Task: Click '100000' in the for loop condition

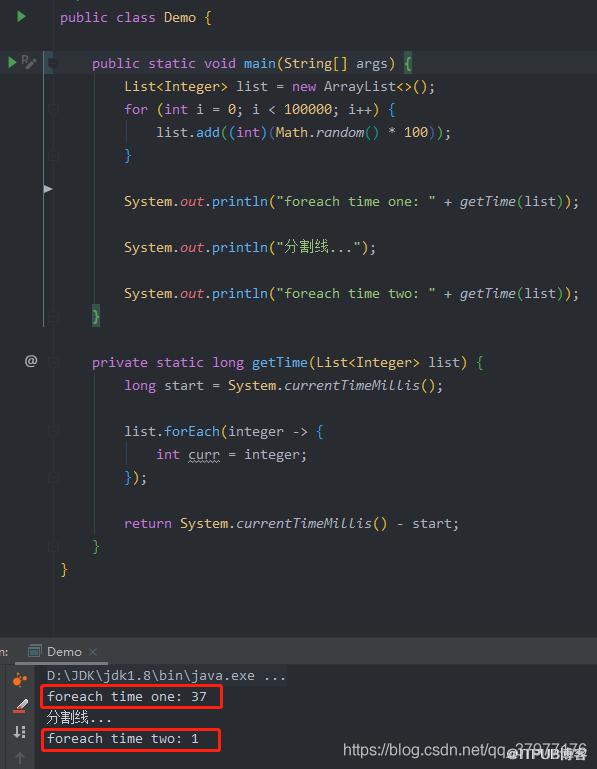Action: point(308,109)
